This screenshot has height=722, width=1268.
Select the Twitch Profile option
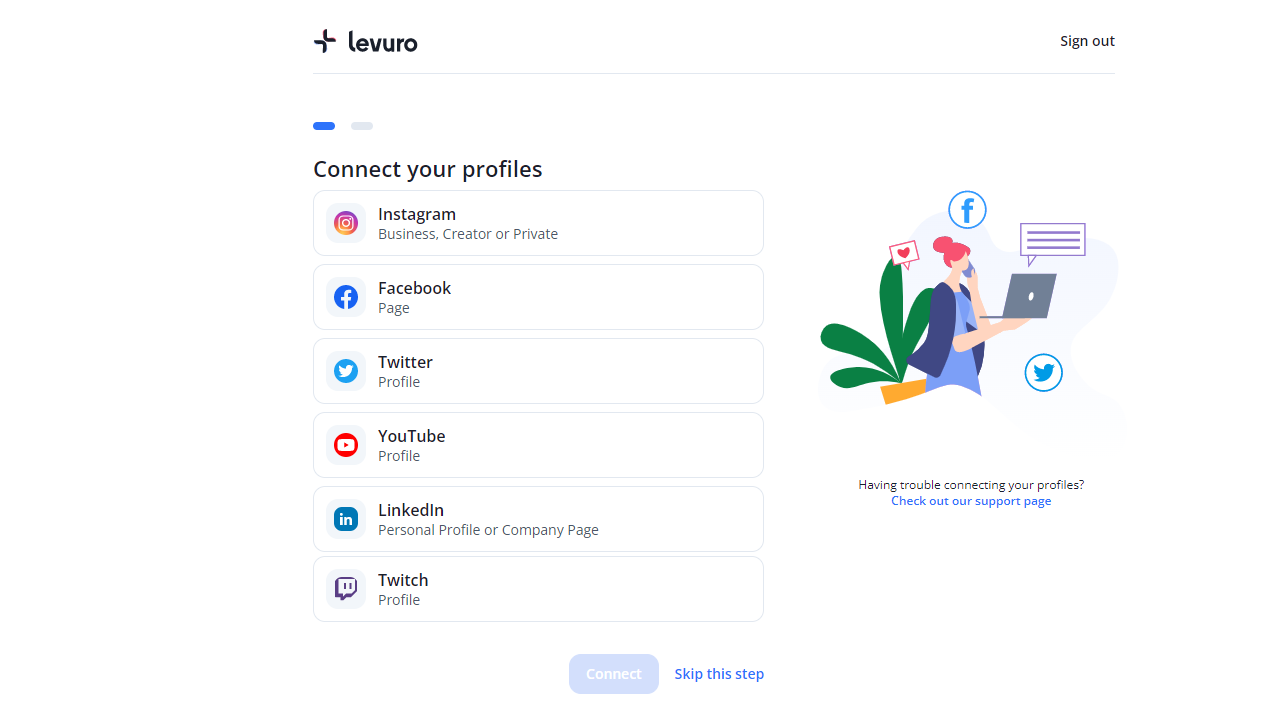click(538, 589)
